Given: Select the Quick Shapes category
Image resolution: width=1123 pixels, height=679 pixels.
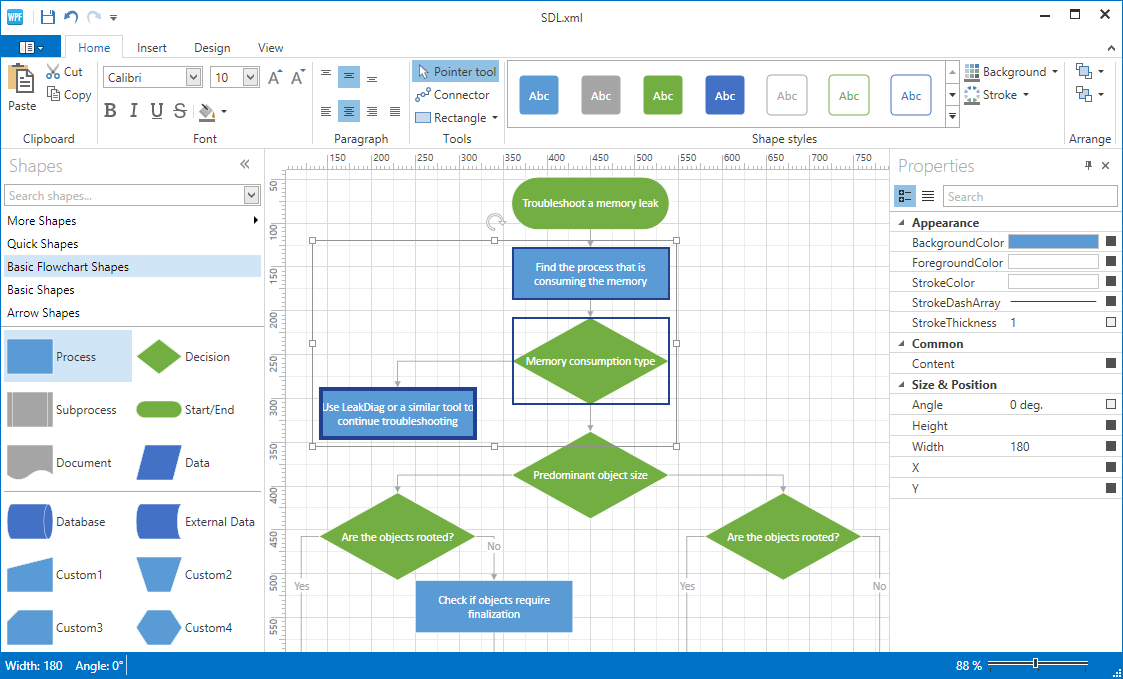Looking at the screenshot, I should point(42,244).
